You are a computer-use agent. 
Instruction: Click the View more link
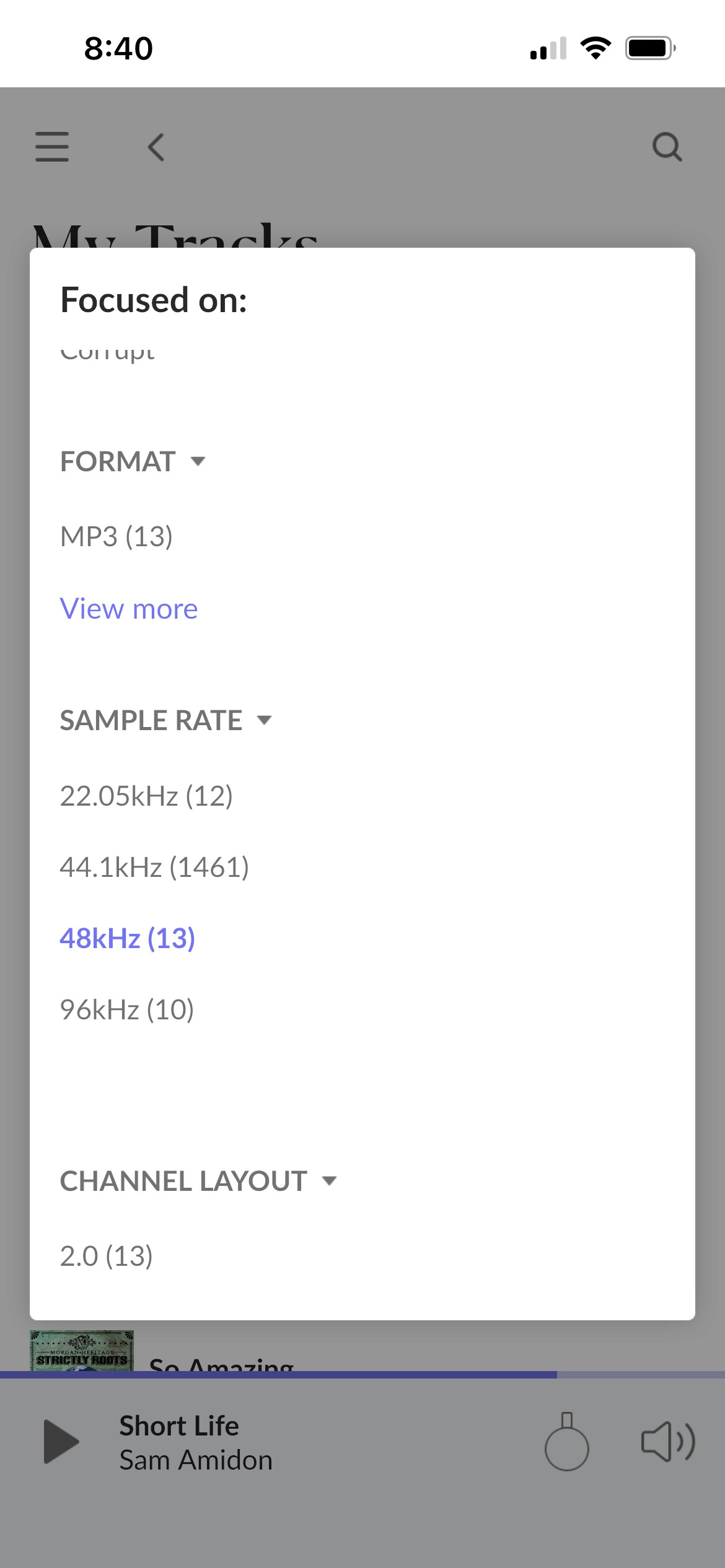point(129,609)
